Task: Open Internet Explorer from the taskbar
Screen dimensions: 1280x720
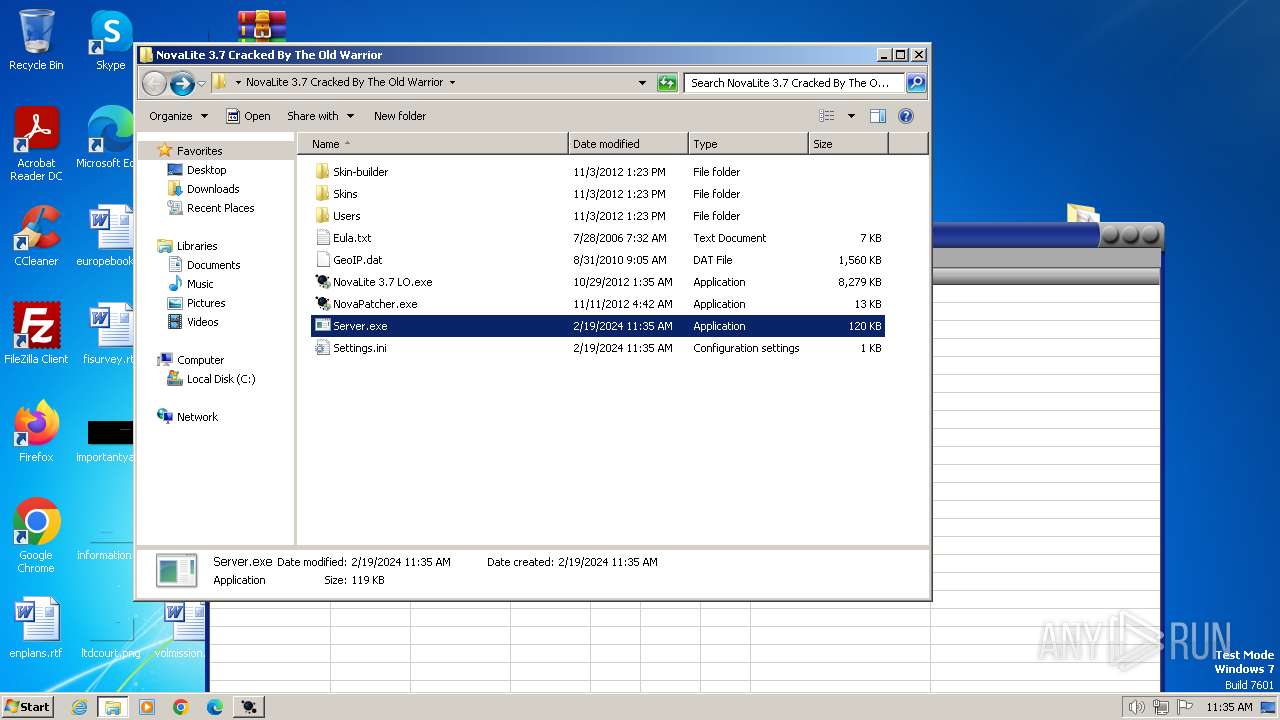Action: (x=80, y=707)
